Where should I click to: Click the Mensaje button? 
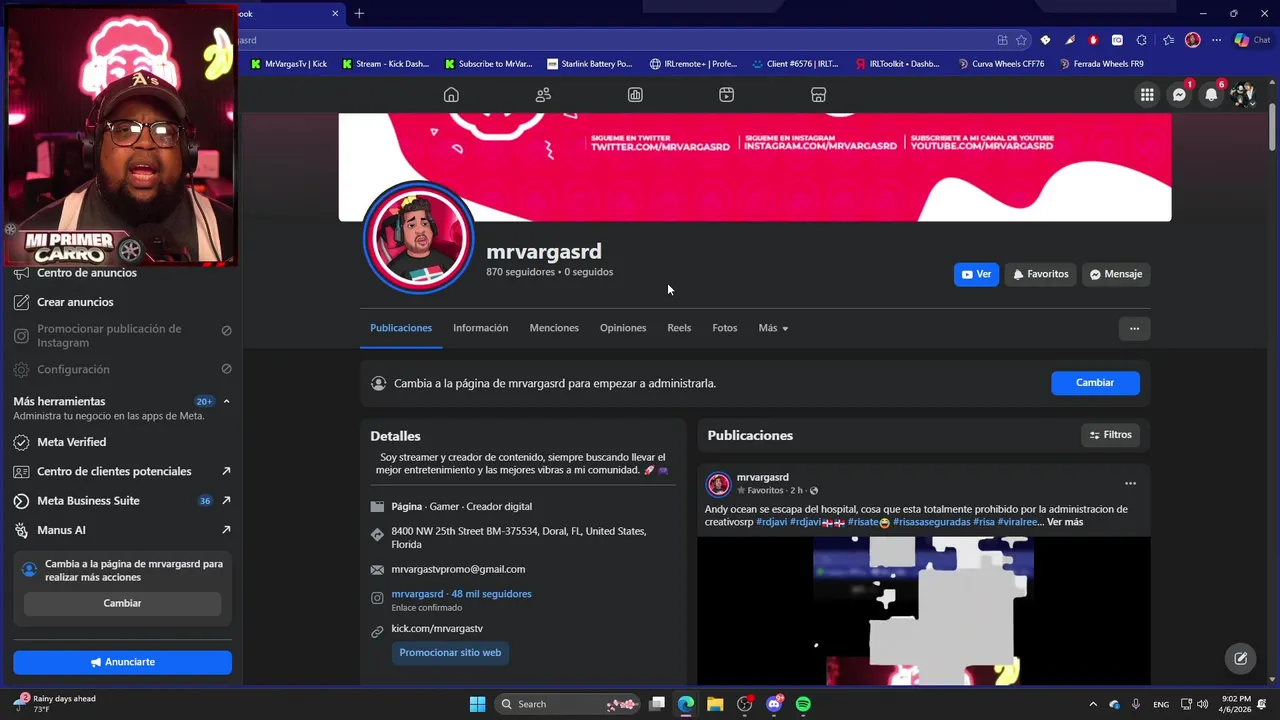[1116, 274]
